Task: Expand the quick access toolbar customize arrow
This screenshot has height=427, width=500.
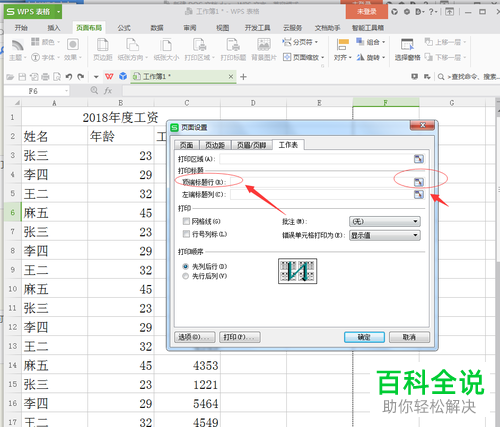Action: [x=96, y=77]
